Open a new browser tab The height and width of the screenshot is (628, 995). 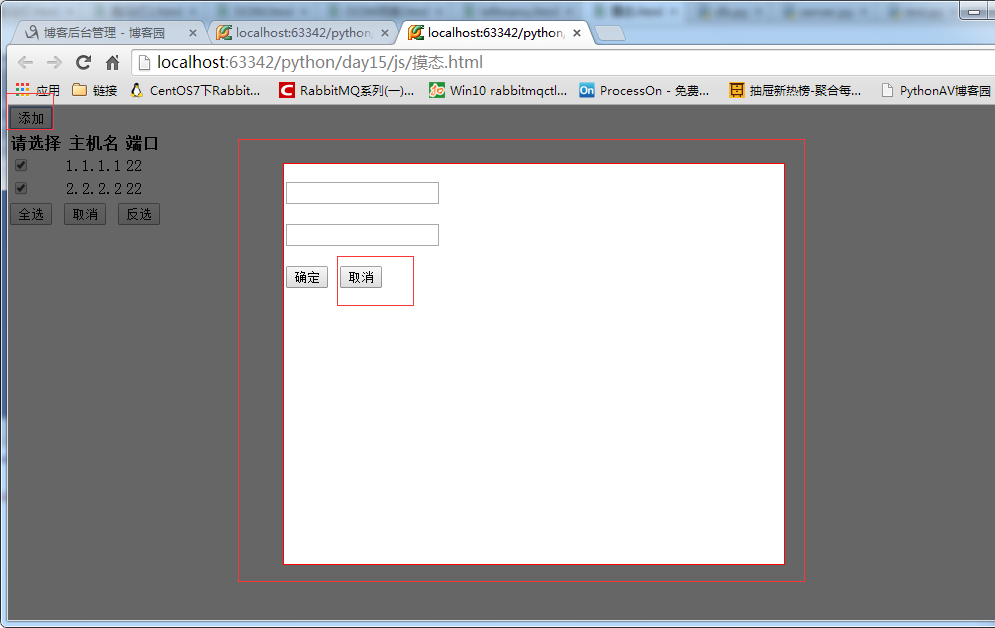[610, 34]
